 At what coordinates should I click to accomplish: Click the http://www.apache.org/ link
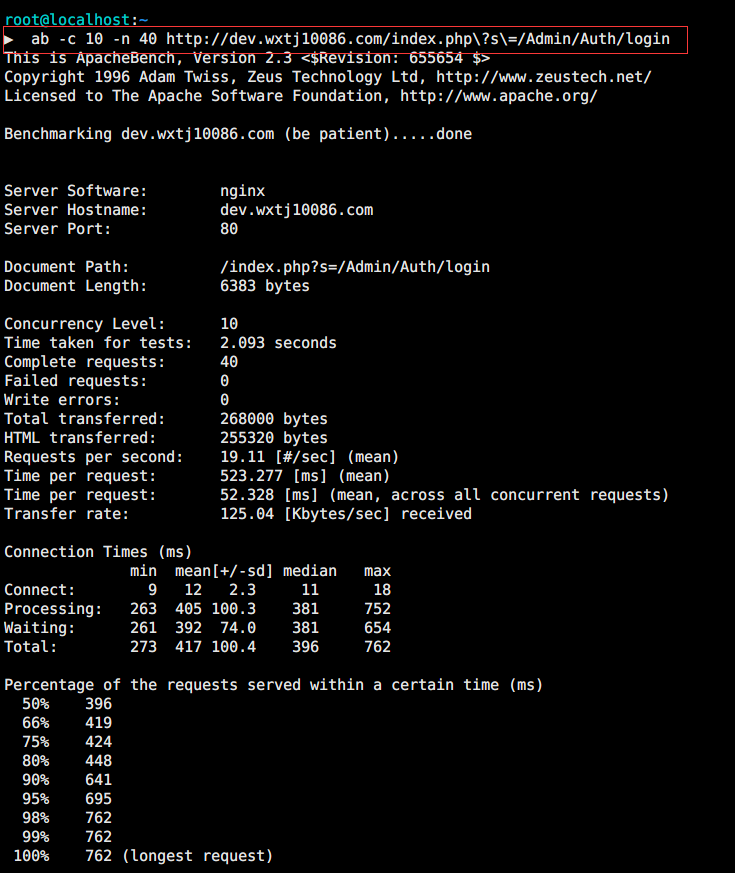498,96
